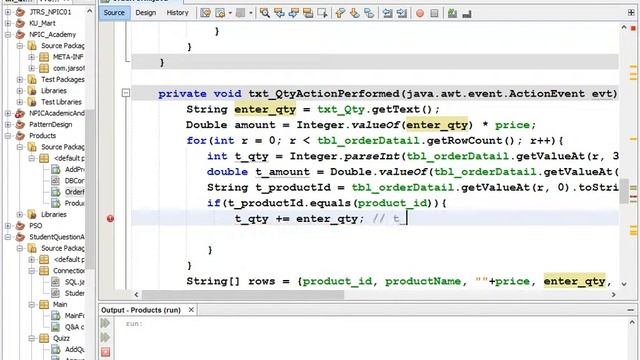Image resolution: width=640 pixels, height=360 pixels.
Task: Open the Forward button history dropdown arrow
Action: [251, 13]
